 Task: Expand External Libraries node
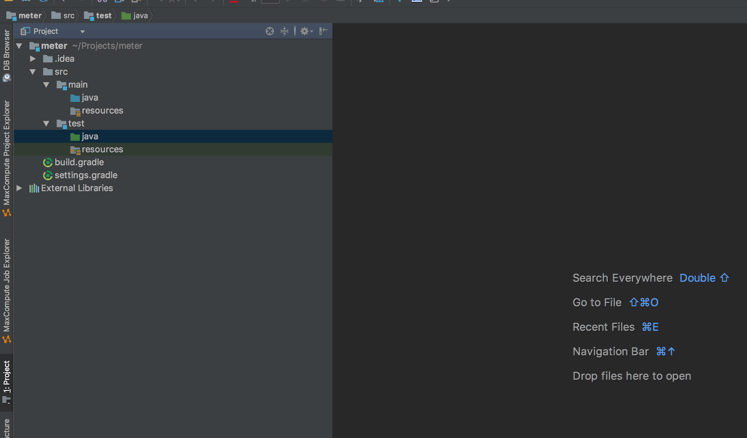click(x=19, y=188)
